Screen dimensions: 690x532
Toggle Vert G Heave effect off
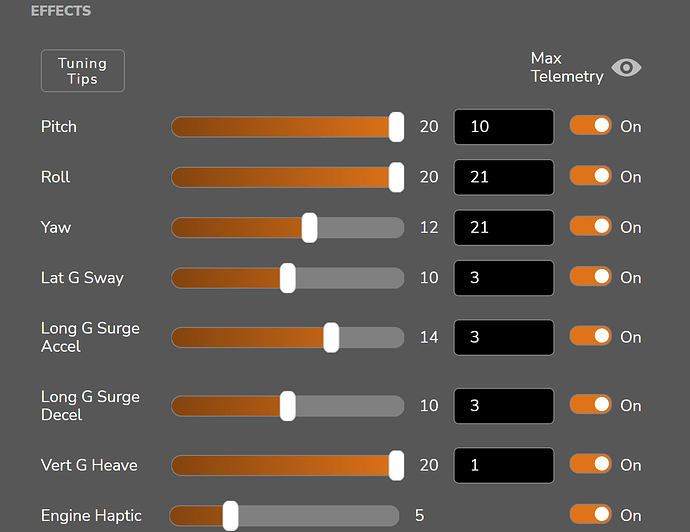[591, 464]
